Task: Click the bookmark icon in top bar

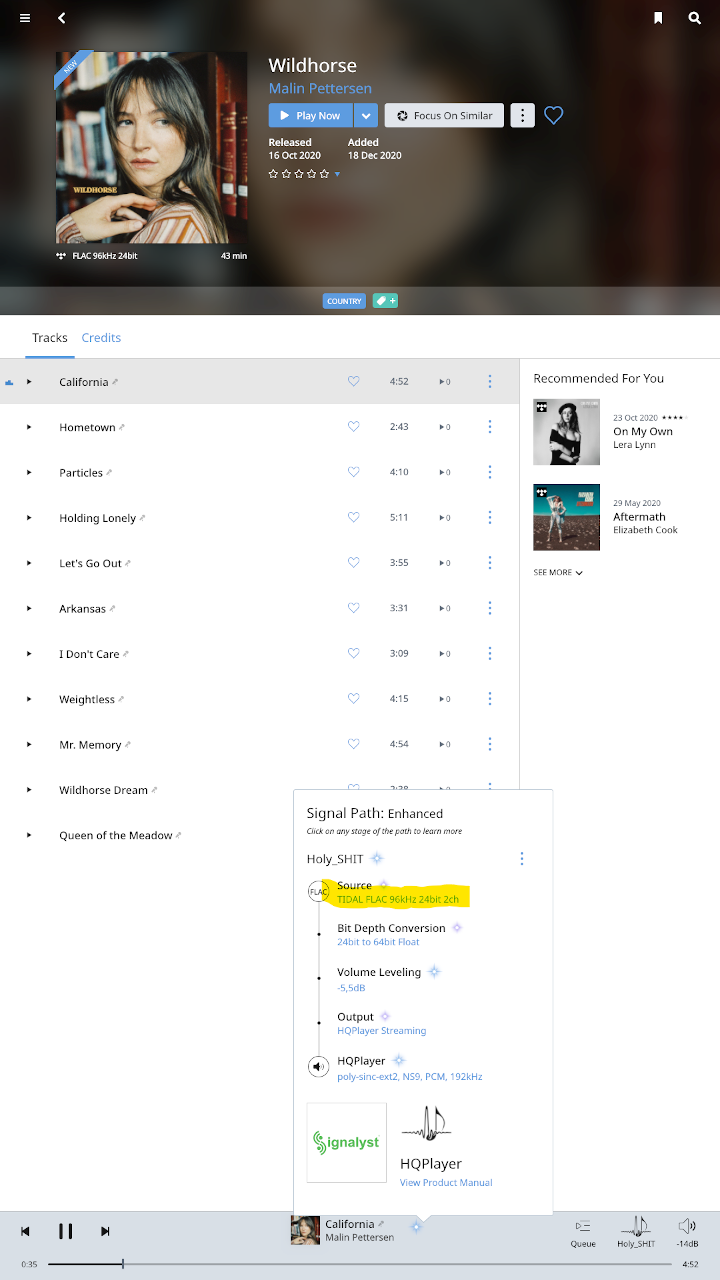Action: click(658, 18)
